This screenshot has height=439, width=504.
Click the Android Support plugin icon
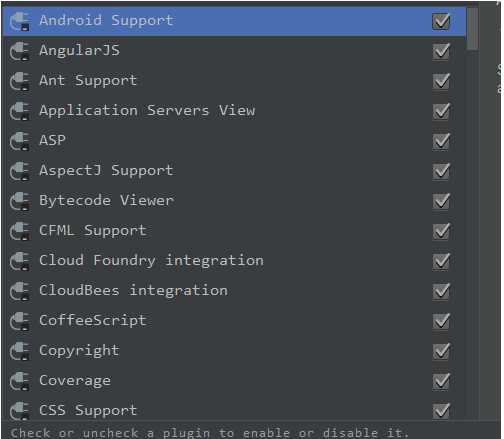[x=20, y=22]
